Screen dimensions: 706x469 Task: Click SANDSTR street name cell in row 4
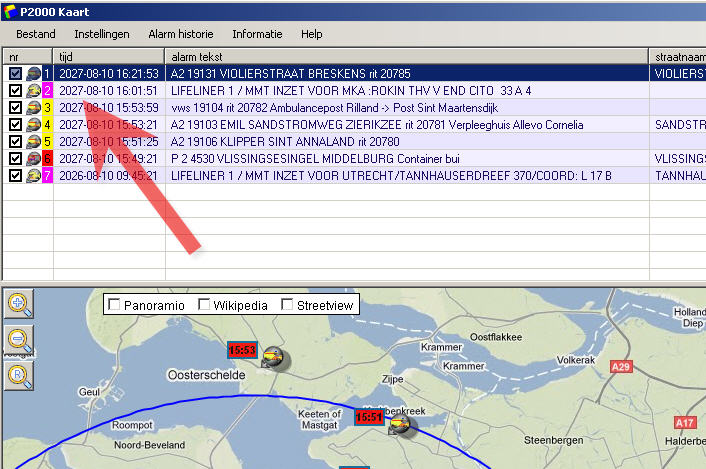(x=680, y=125)
